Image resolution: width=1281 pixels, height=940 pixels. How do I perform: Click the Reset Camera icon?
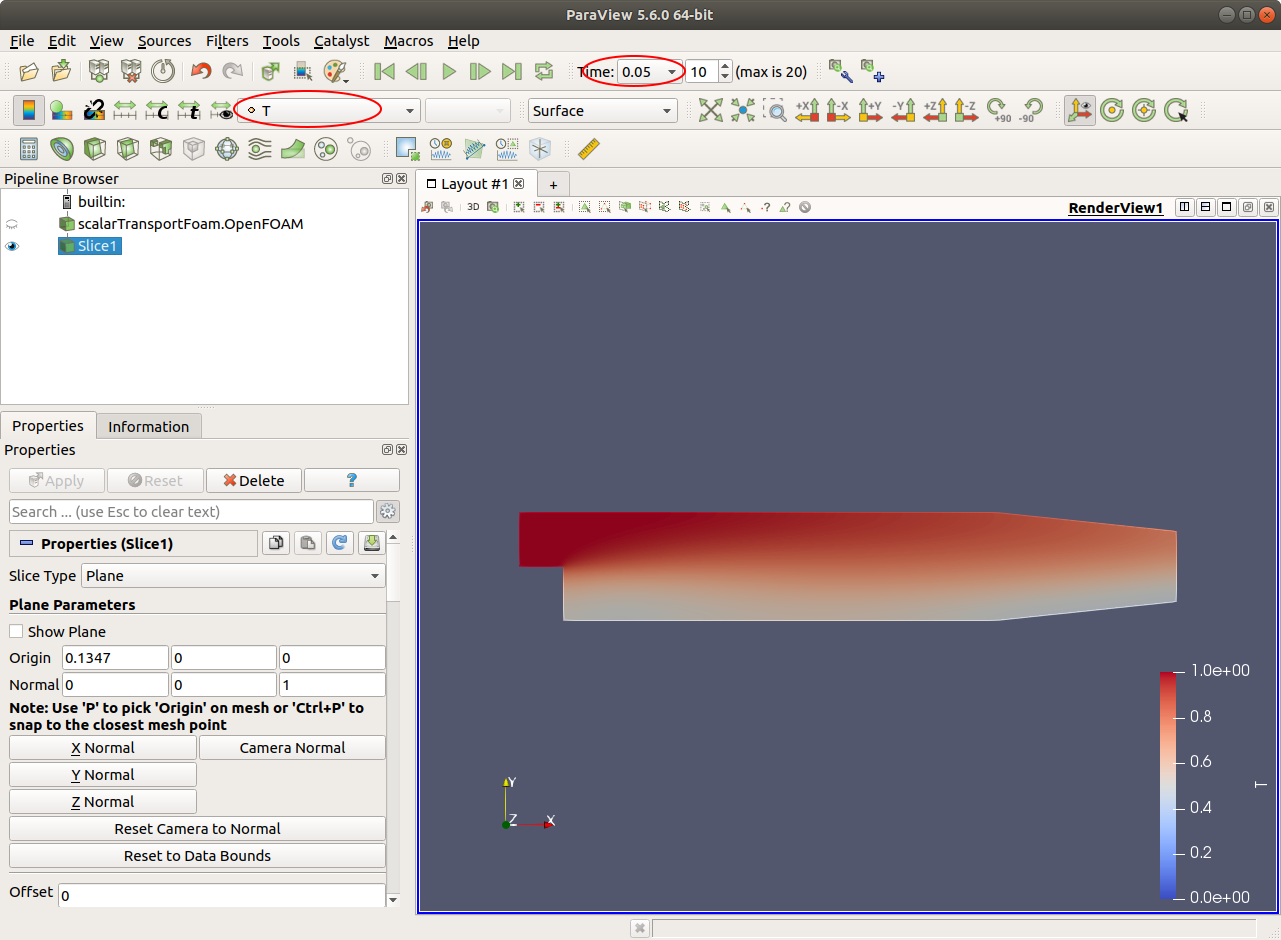[711, 110]
